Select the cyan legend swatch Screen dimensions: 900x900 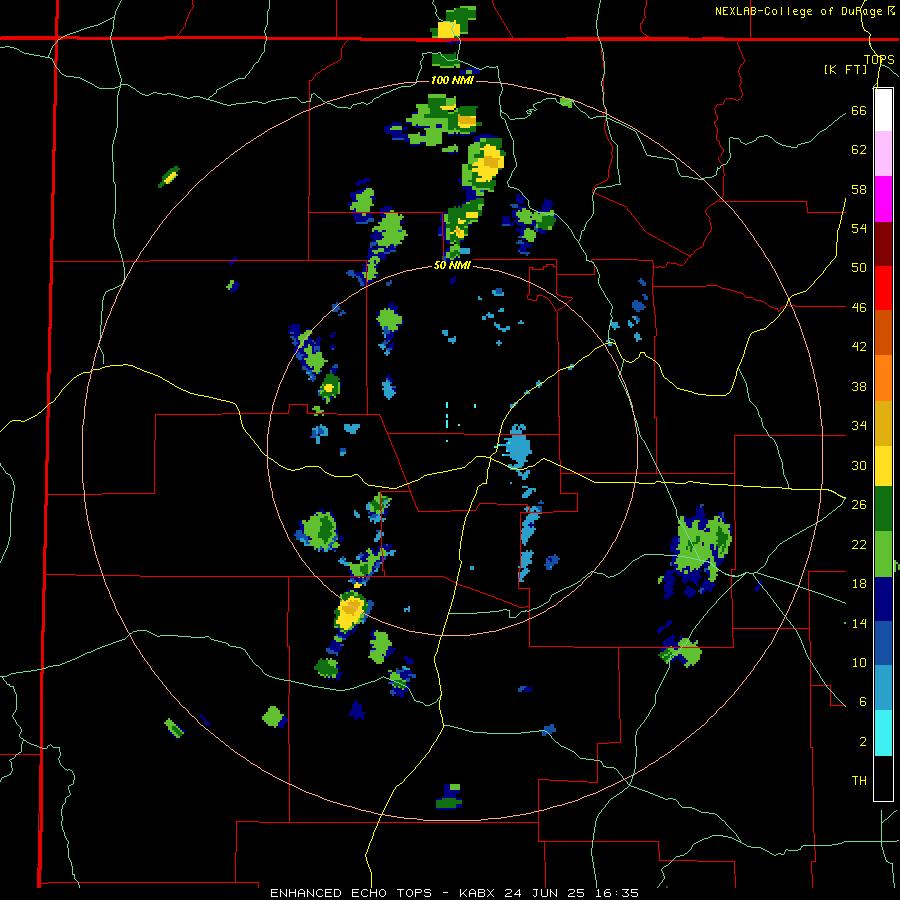(883, 733)
